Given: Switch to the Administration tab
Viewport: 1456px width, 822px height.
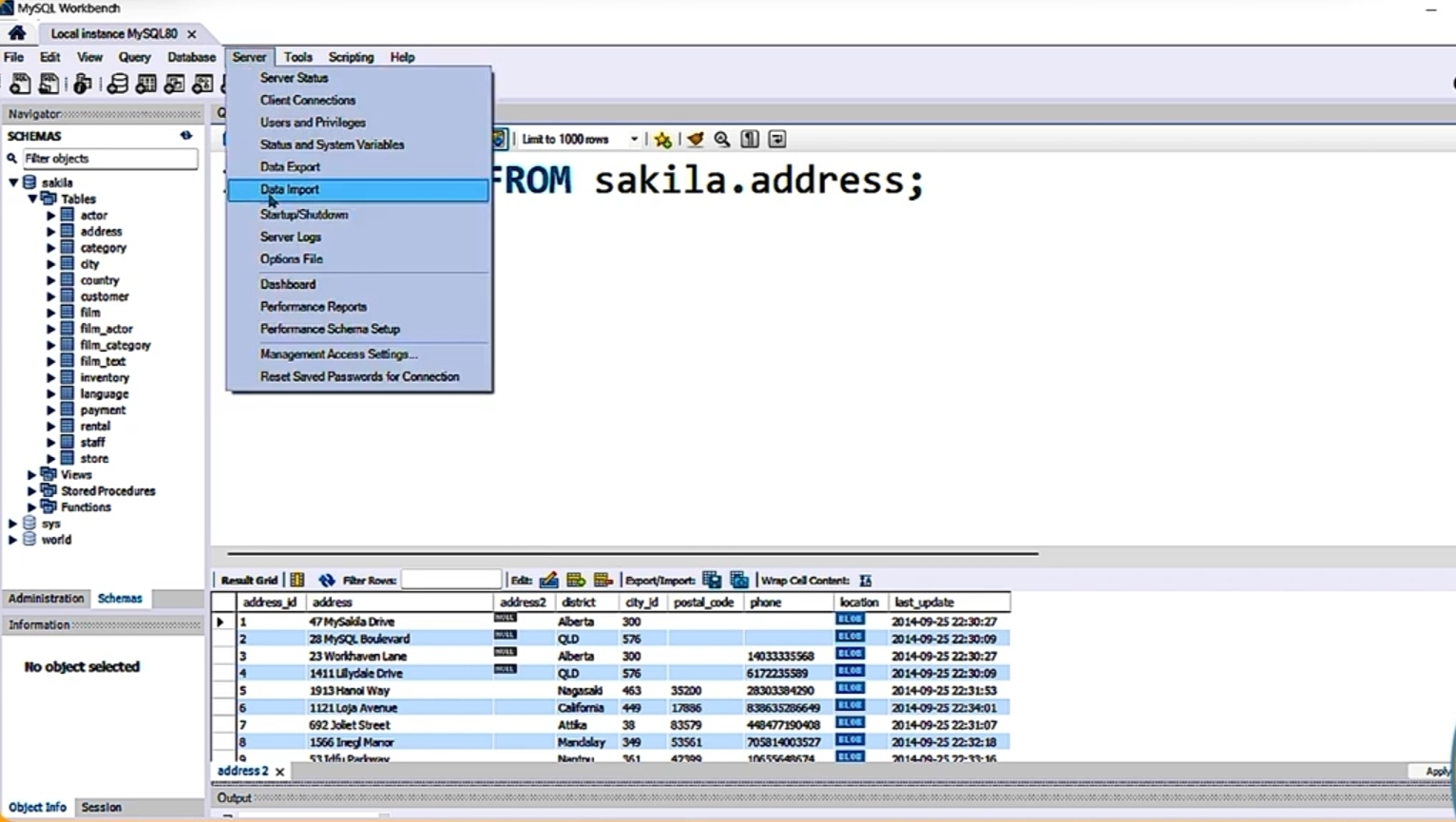Looking at the screenshot, I should pyautogui.click(x=46, y=599).
